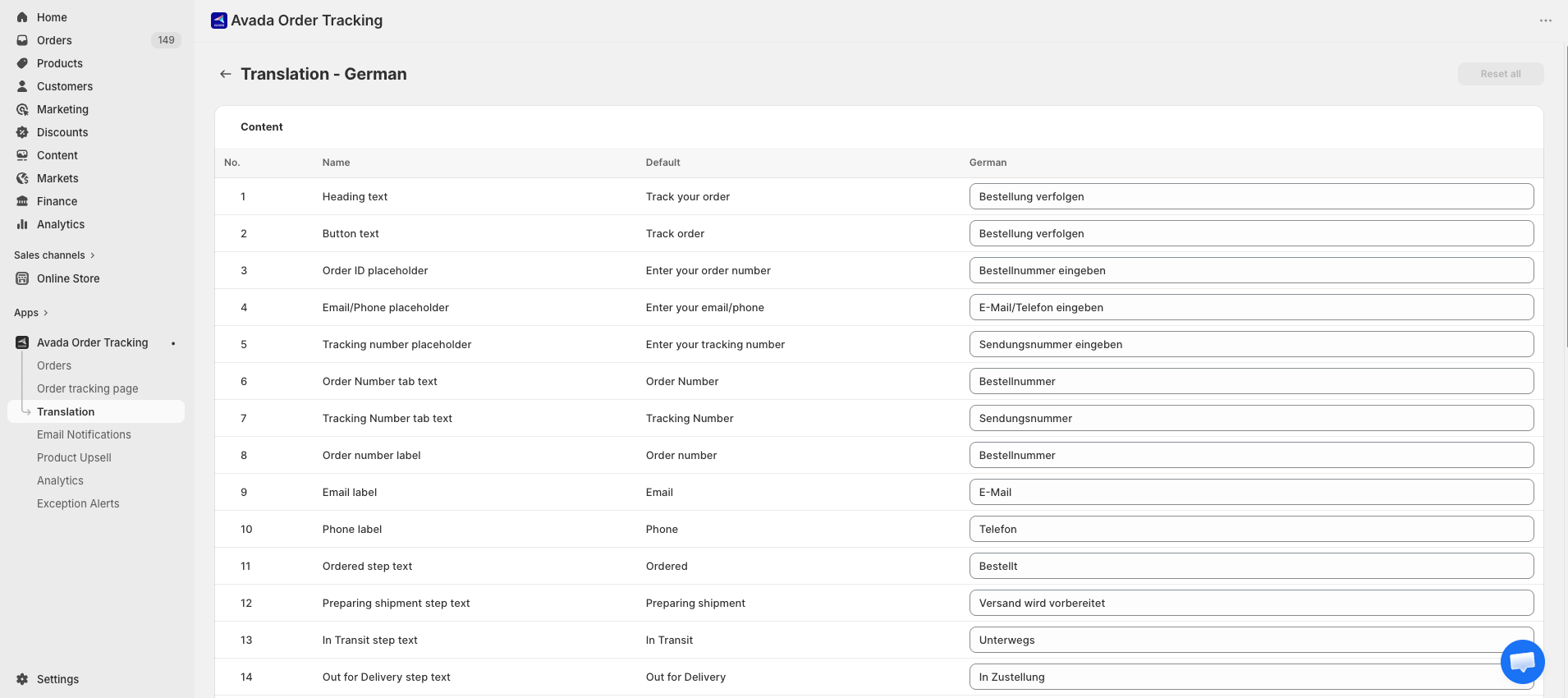Open Orders under Avada Order Tracking

pos(54,365)
